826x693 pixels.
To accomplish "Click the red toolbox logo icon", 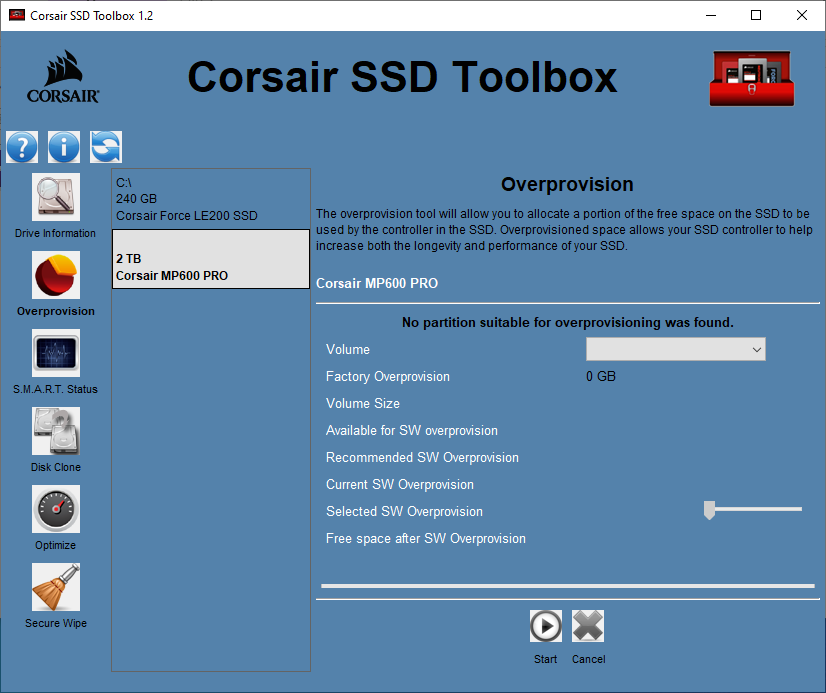I will tap(751, 76).
